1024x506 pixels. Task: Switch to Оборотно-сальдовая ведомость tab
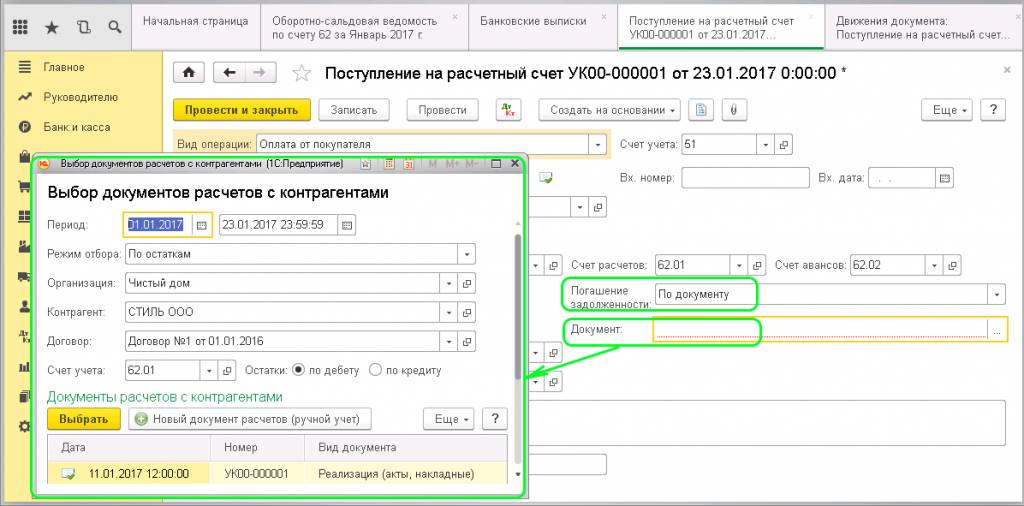click(x=363, y=27)
